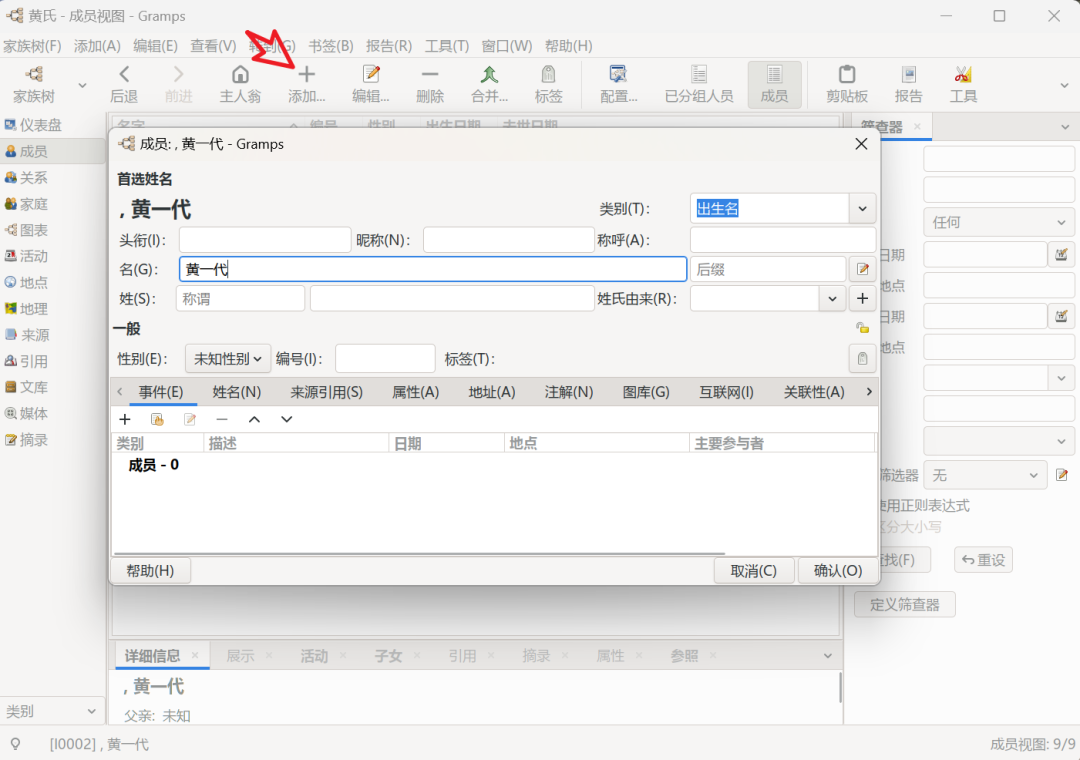Open the 类别 name type dropdown

pyautogui.click(x=862, y=209)
